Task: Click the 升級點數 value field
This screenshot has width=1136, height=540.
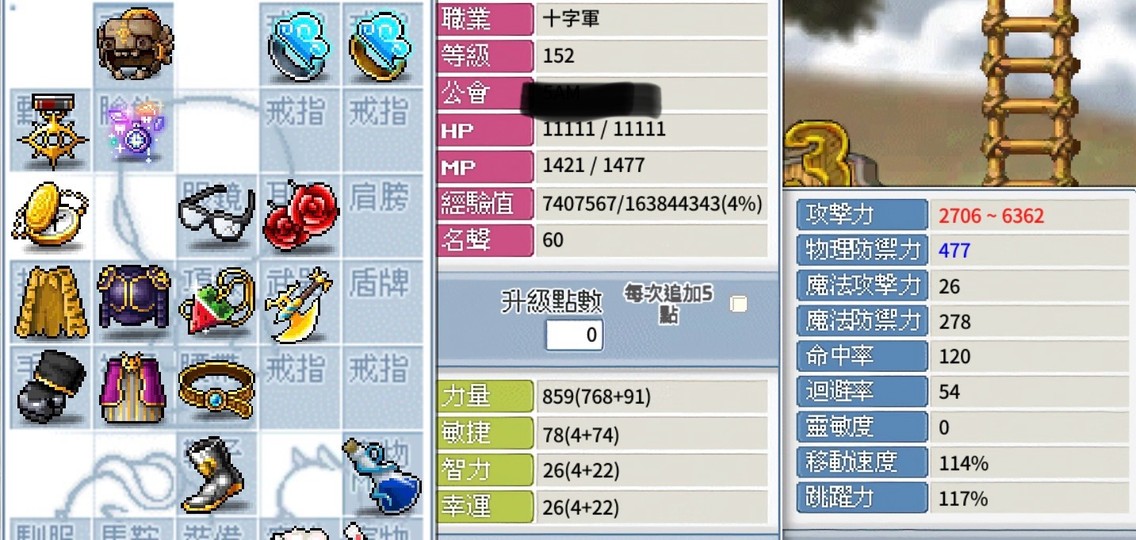Action: point(574,335)
